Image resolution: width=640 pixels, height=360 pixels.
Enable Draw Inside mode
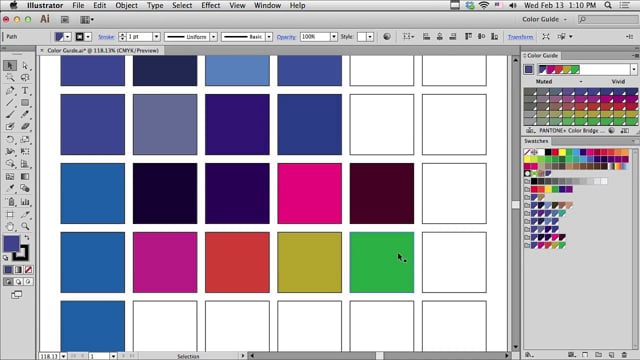(28, 282)
